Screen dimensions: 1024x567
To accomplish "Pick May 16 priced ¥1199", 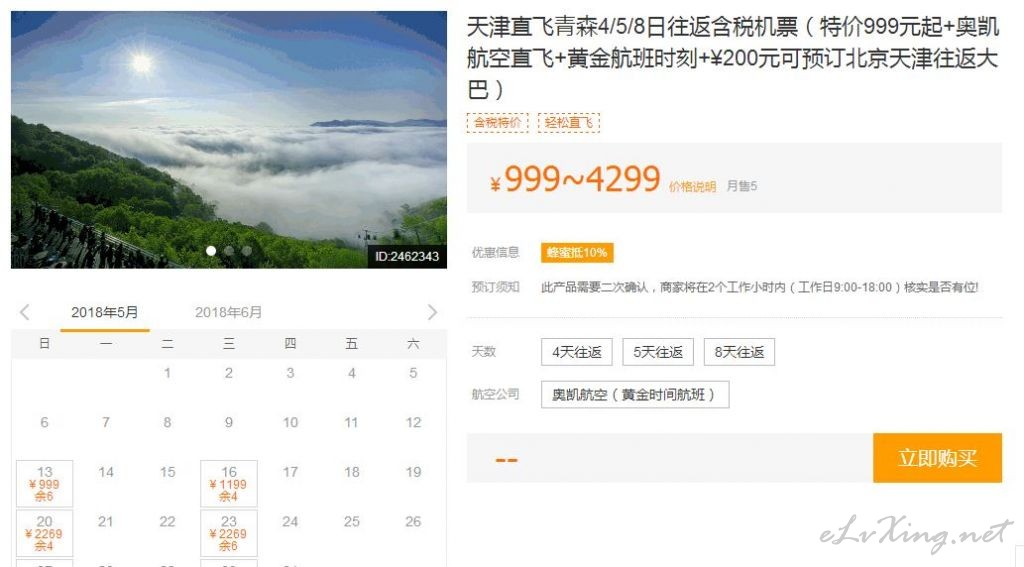I will click(229, 484).
